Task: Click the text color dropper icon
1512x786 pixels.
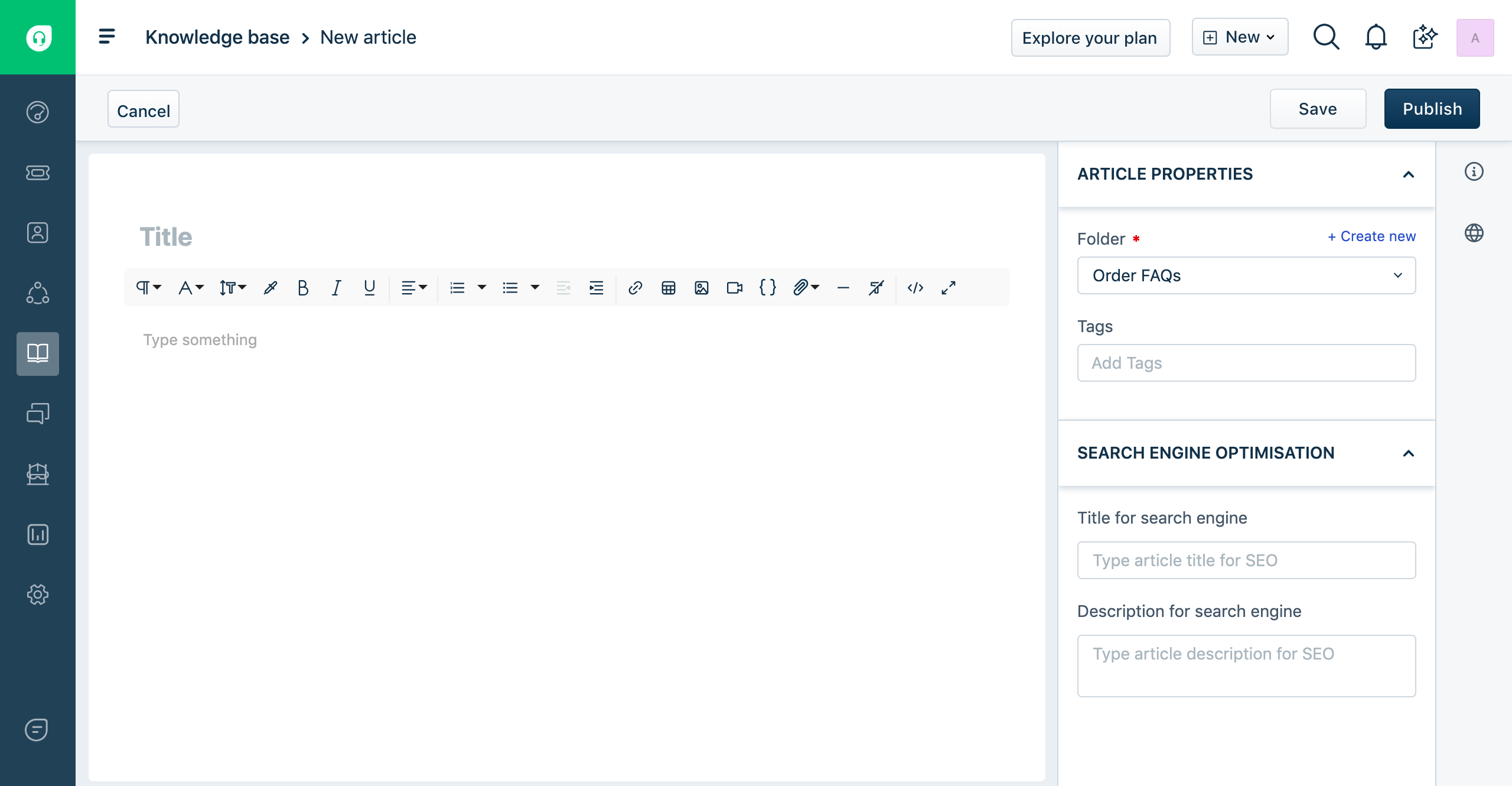Action: tap(271, 288)
